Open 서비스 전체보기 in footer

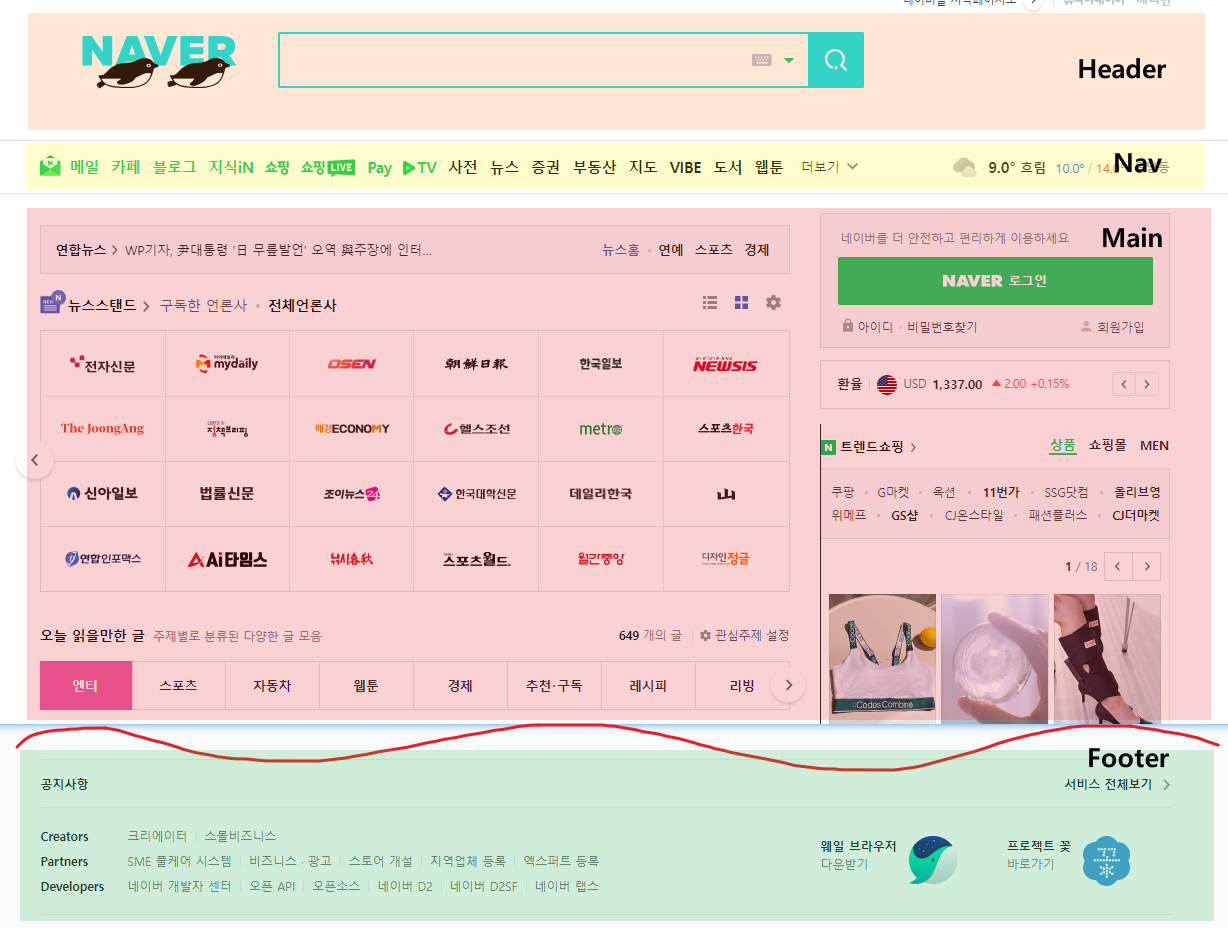tap(1117, 784)
